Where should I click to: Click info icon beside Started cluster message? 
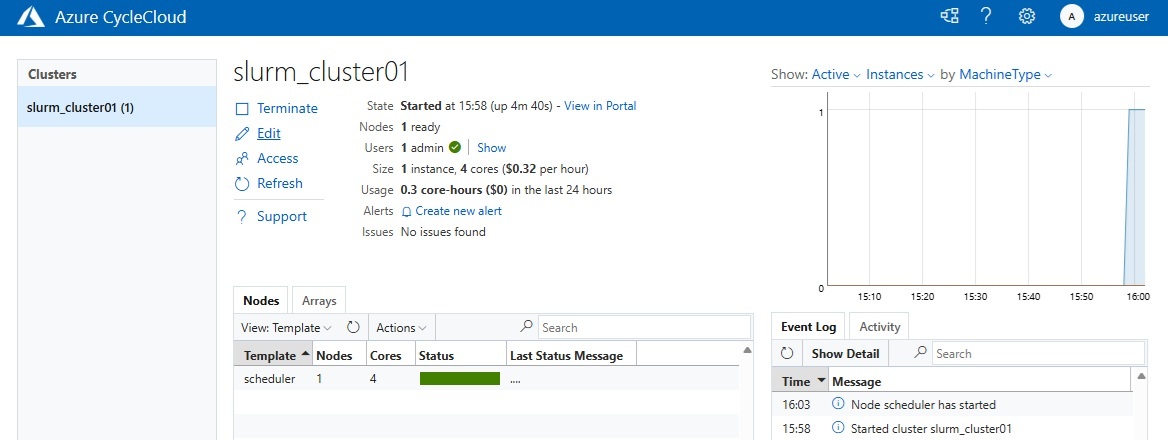[838, 428]
